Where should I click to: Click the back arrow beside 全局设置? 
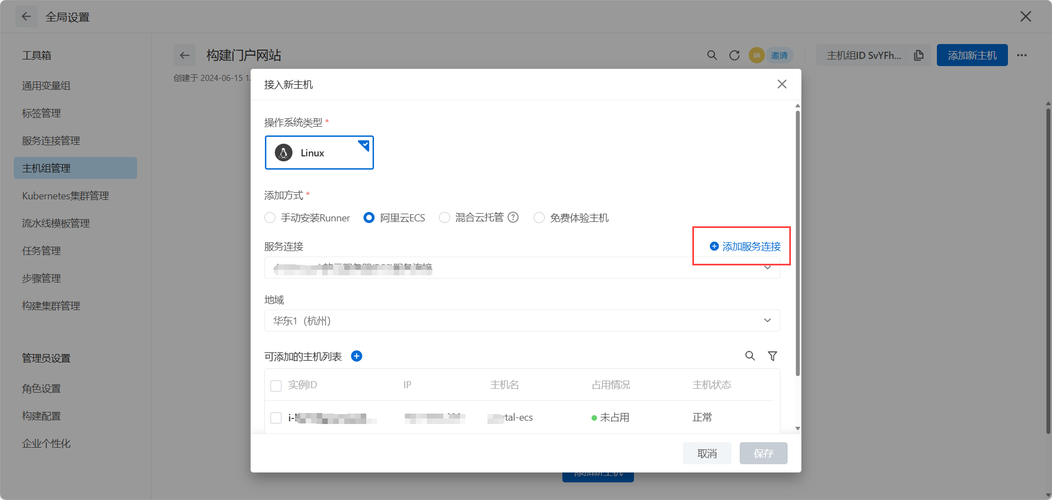pyautogui.click(x=26, y=17)
